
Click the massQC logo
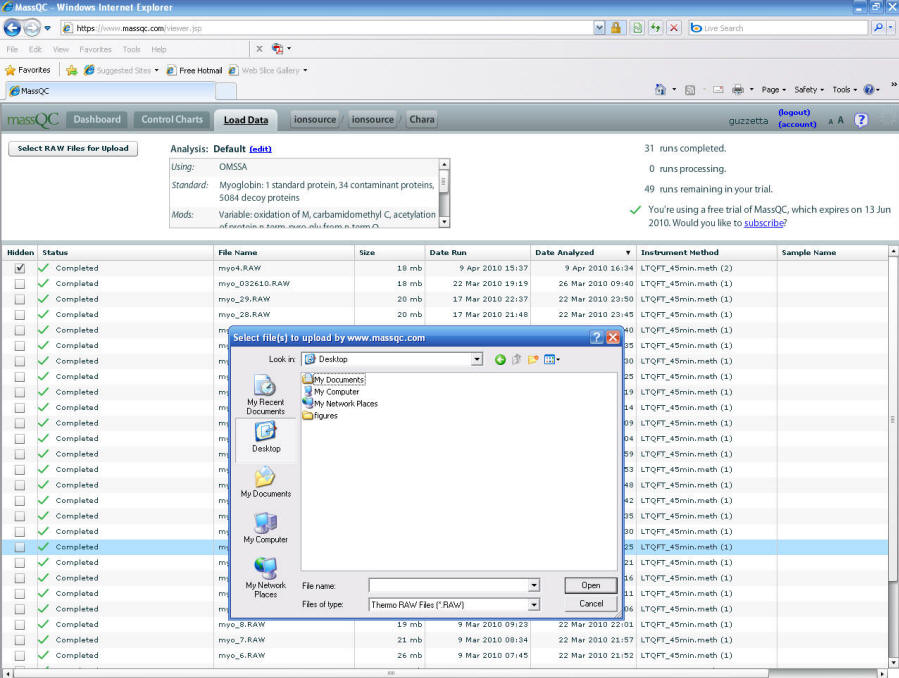coord(33,120)
